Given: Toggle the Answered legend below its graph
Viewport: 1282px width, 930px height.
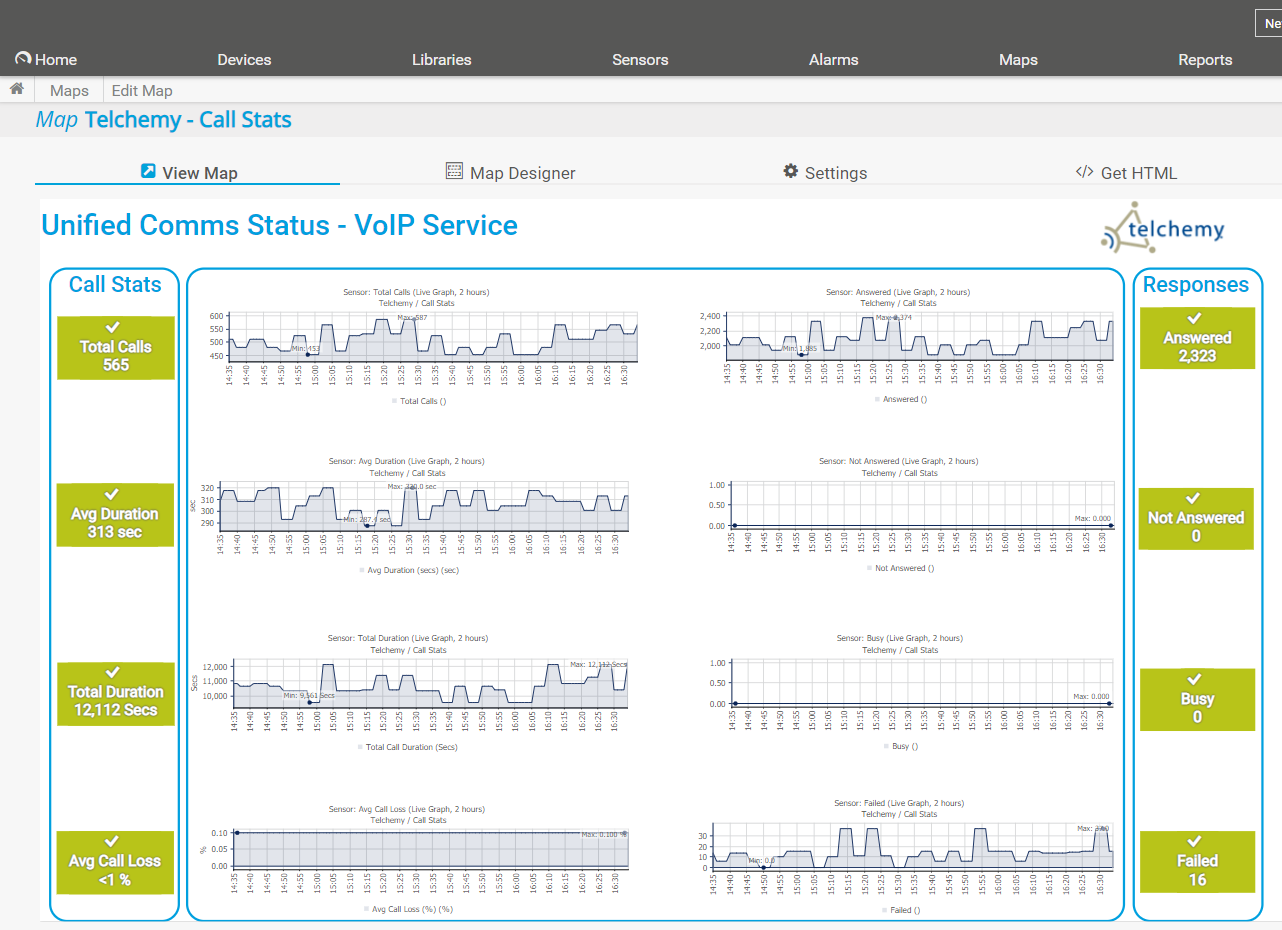Looking at the screenshot, I should (900, 399).
